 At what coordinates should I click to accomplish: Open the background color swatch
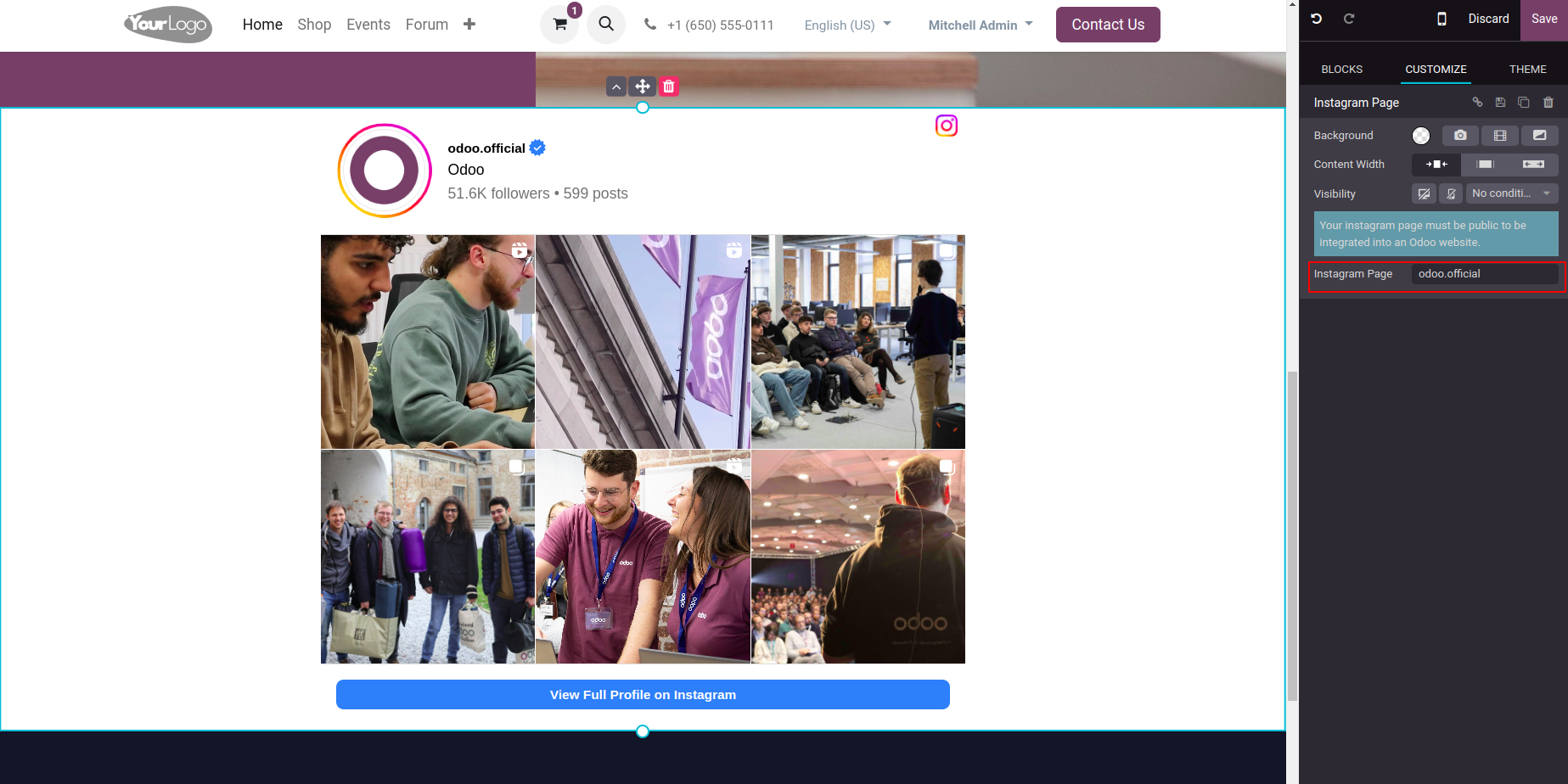tap(1421, 136)
